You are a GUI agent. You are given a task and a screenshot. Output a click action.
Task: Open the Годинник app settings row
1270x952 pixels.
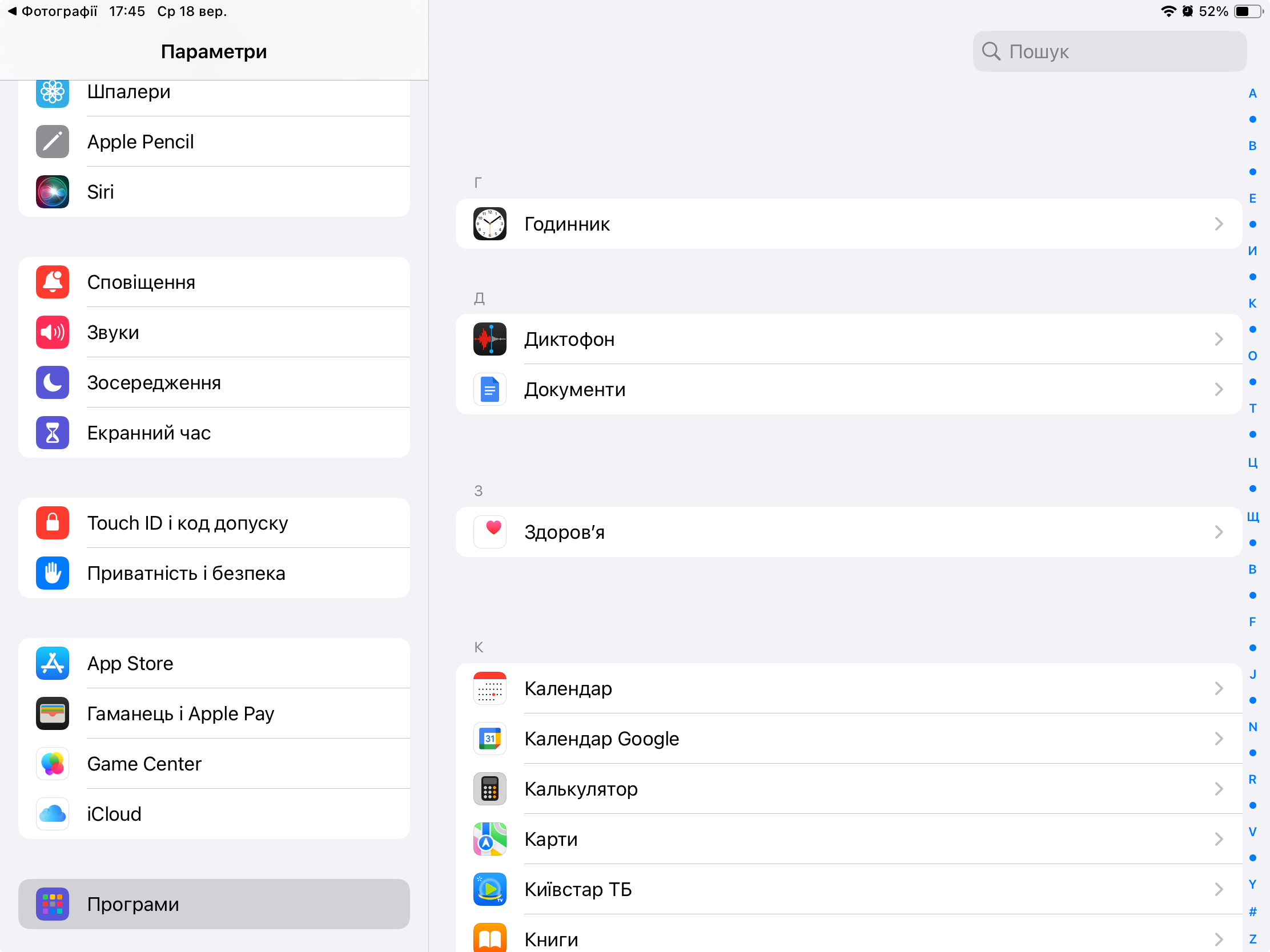pyautogui.click(x=849, y=224)
